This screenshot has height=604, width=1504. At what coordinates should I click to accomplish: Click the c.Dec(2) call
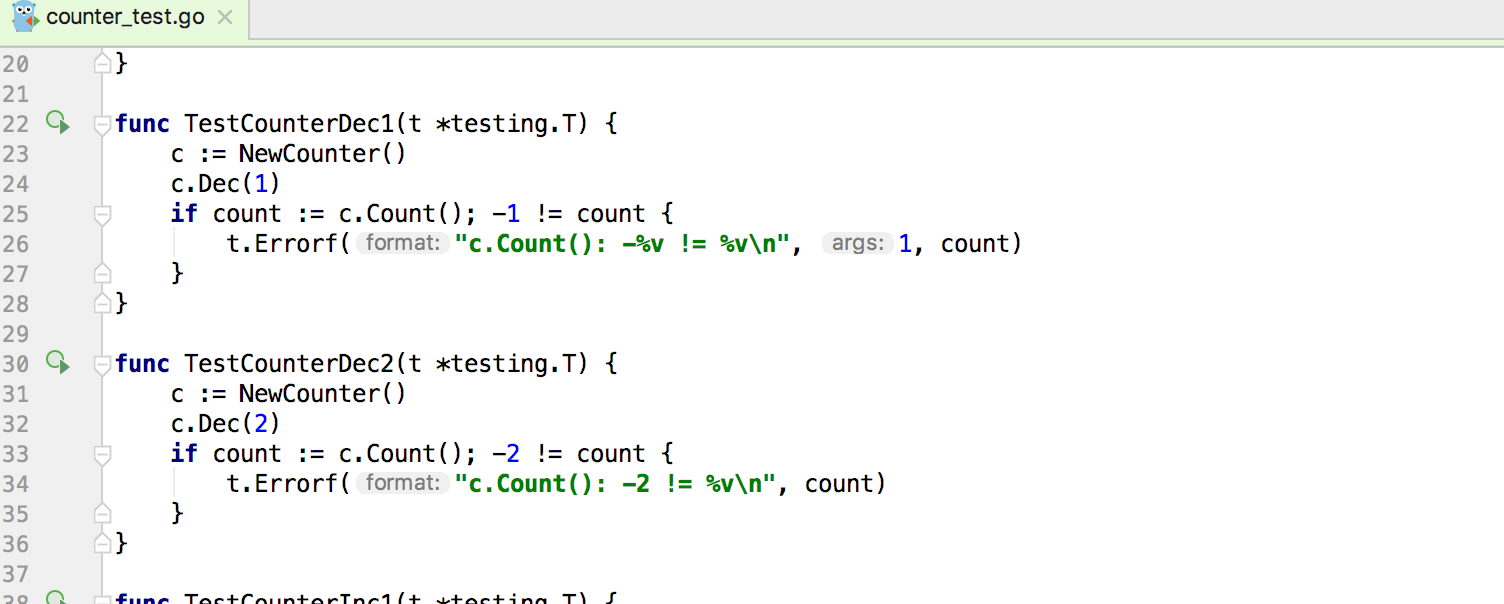point(226,424)
